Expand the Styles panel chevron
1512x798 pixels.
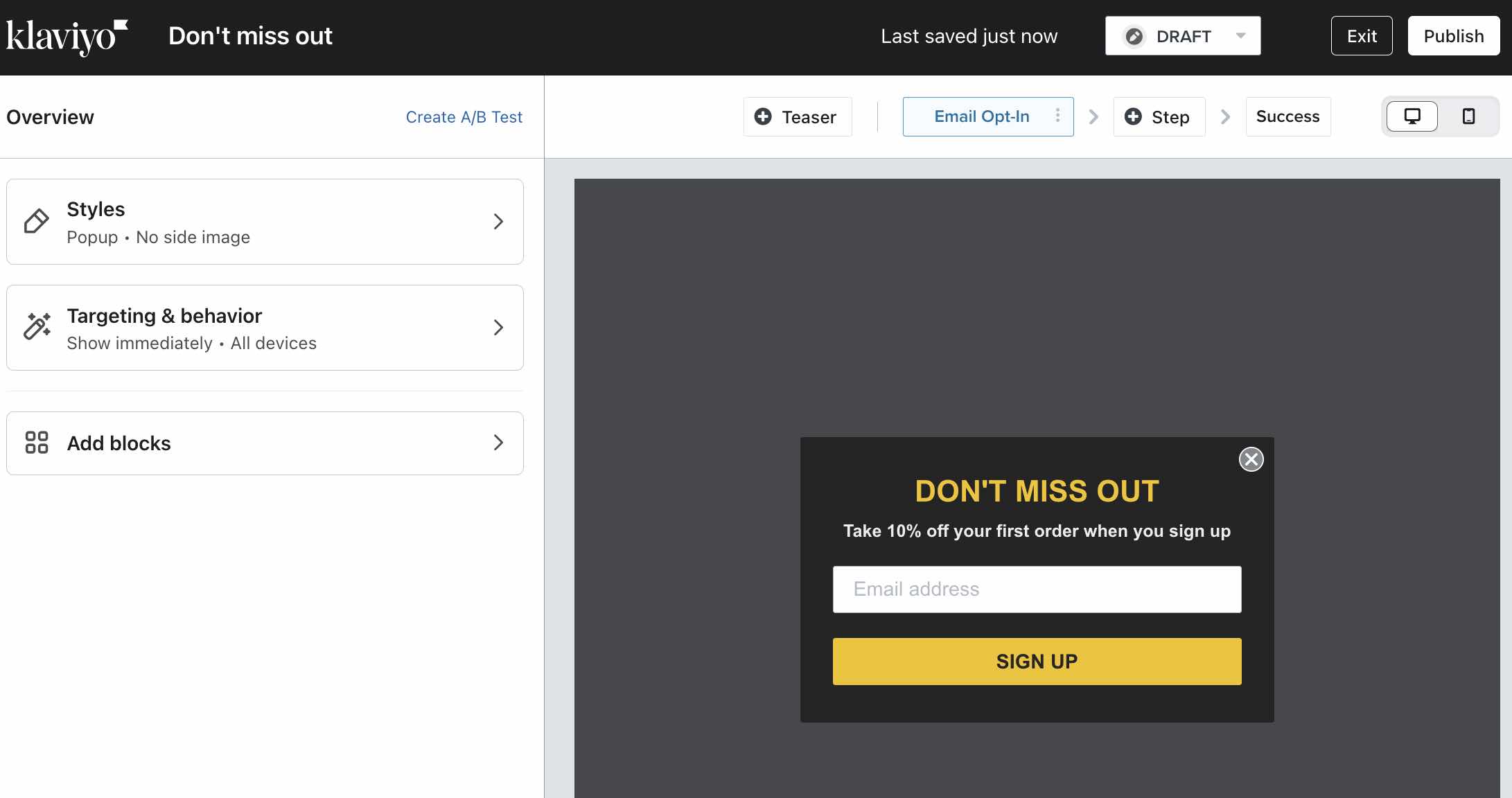click(498, 221)
